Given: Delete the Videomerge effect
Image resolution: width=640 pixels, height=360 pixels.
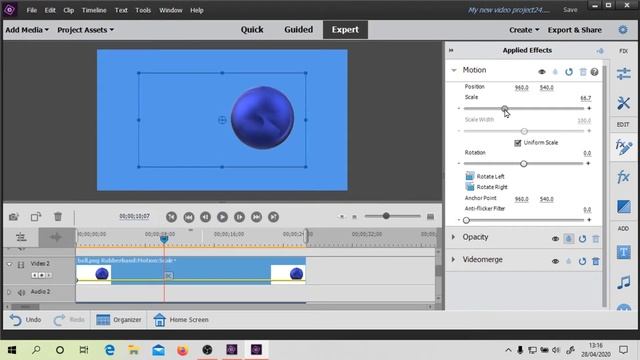Looking at the screenshot, I should tap(596, 261).
